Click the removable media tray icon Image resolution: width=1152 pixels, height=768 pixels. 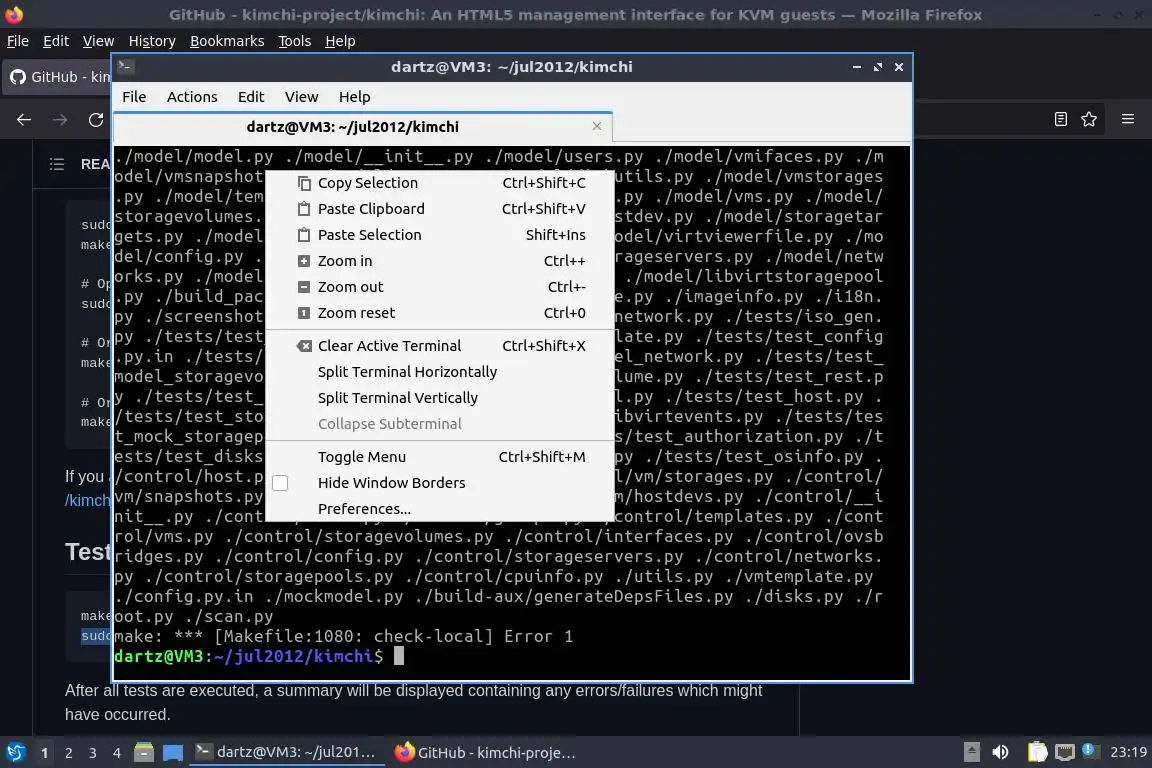pos(971,752)
